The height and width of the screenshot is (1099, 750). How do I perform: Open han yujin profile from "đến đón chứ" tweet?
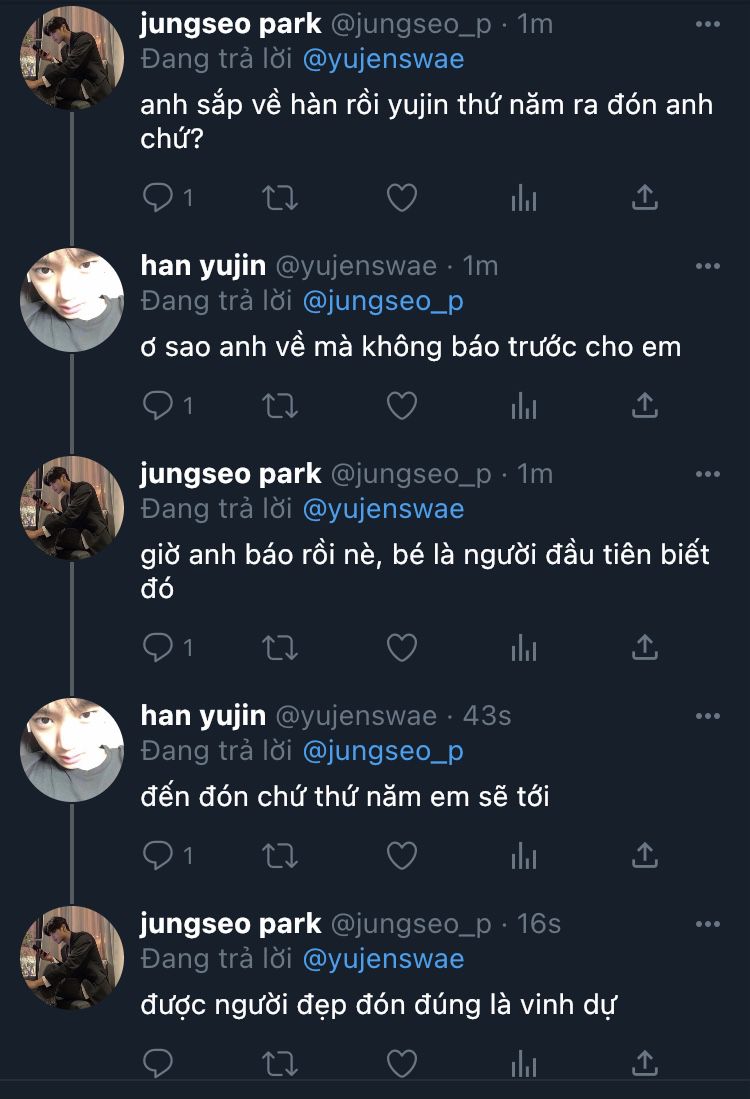[x=203, y=716]
